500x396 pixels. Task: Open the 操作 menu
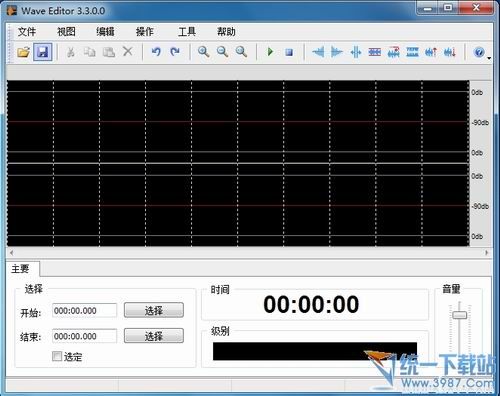pyautogui.click(x=145, y=32)
